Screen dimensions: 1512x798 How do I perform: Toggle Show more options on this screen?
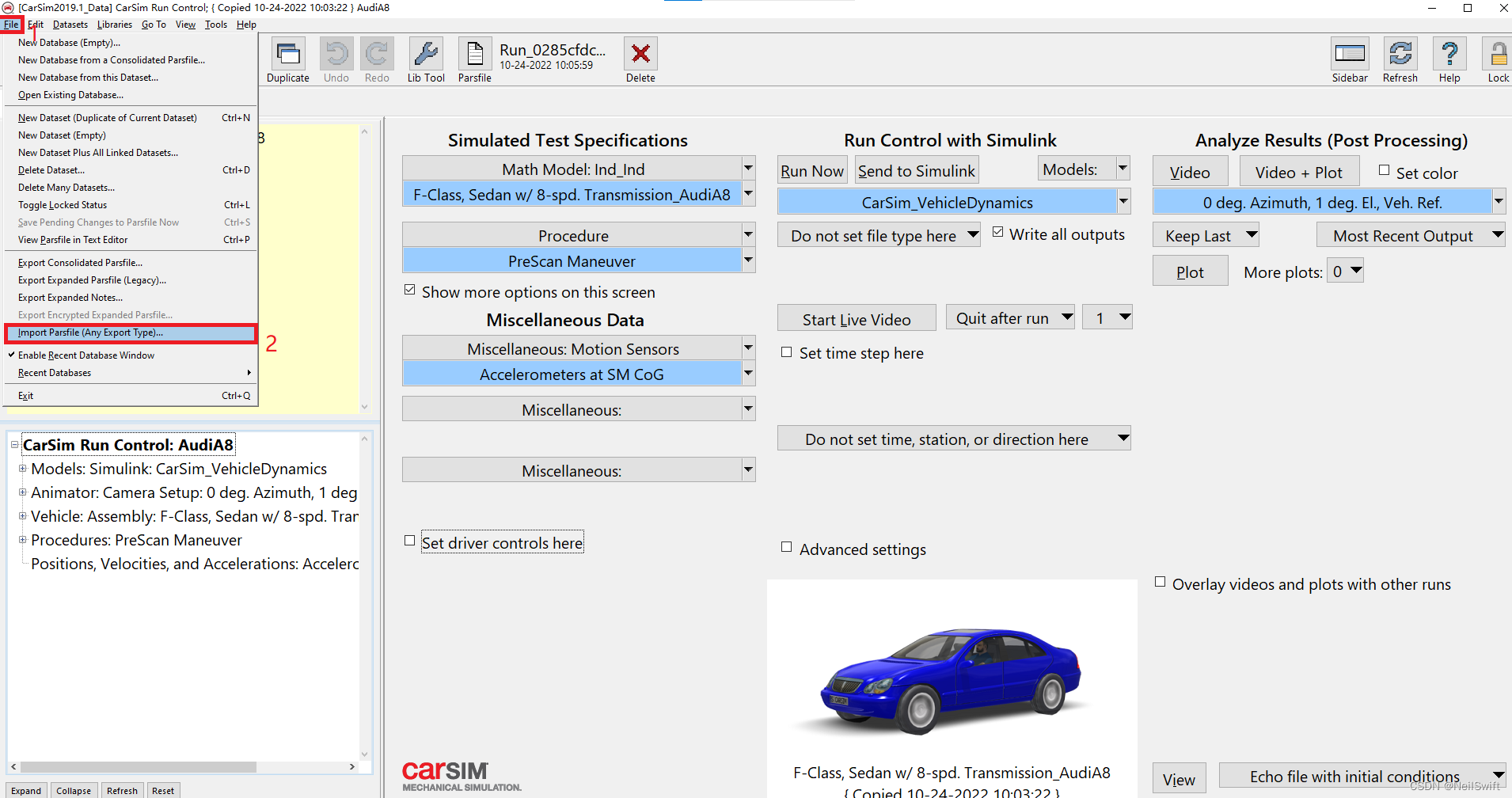click(410, 290)
